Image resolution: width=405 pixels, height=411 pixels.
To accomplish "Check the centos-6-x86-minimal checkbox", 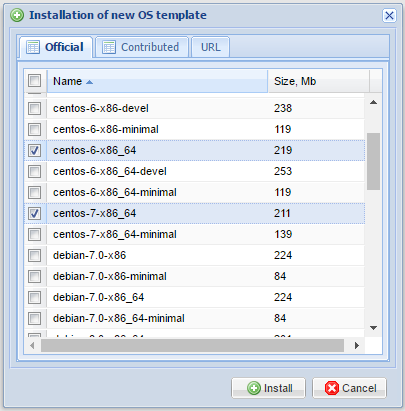I will click(34, 129).
